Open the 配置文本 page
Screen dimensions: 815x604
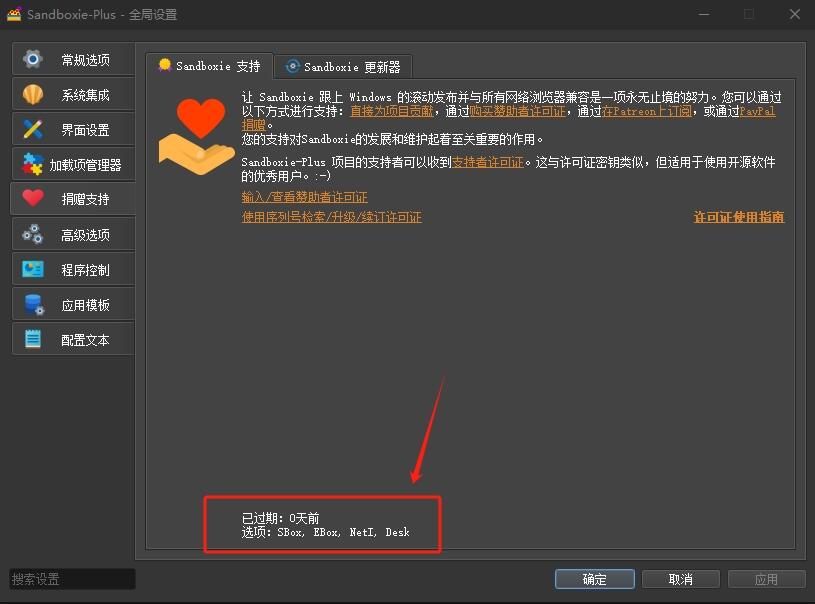click(x=74, y=340)
